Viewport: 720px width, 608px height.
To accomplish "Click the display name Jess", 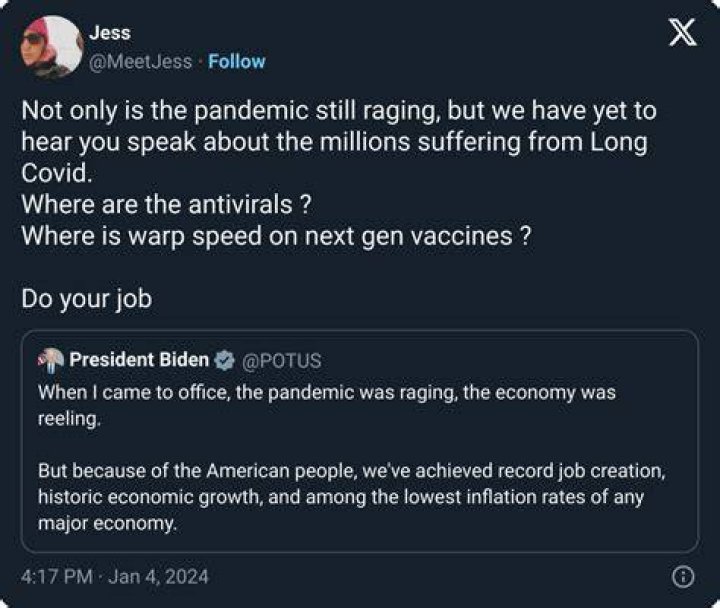I will 110,33.
